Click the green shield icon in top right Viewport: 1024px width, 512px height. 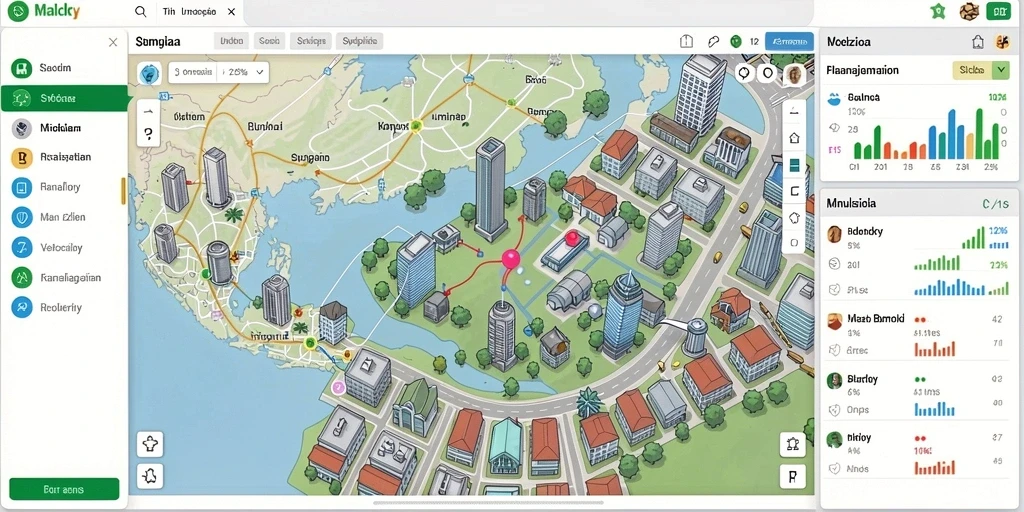(938, 10)
